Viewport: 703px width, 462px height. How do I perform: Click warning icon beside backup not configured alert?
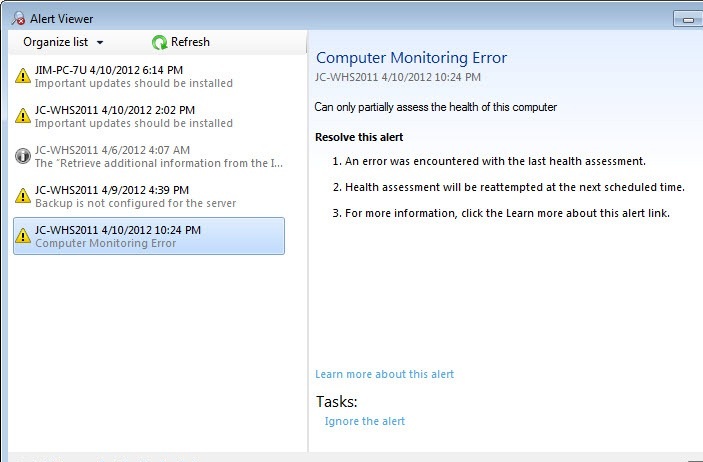point(23,196)
